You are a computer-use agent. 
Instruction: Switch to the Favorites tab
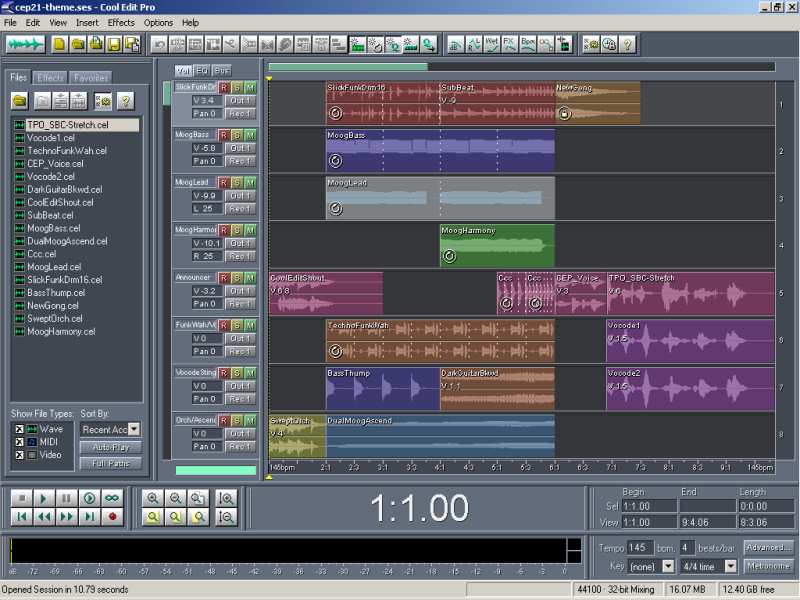point(91,77)
